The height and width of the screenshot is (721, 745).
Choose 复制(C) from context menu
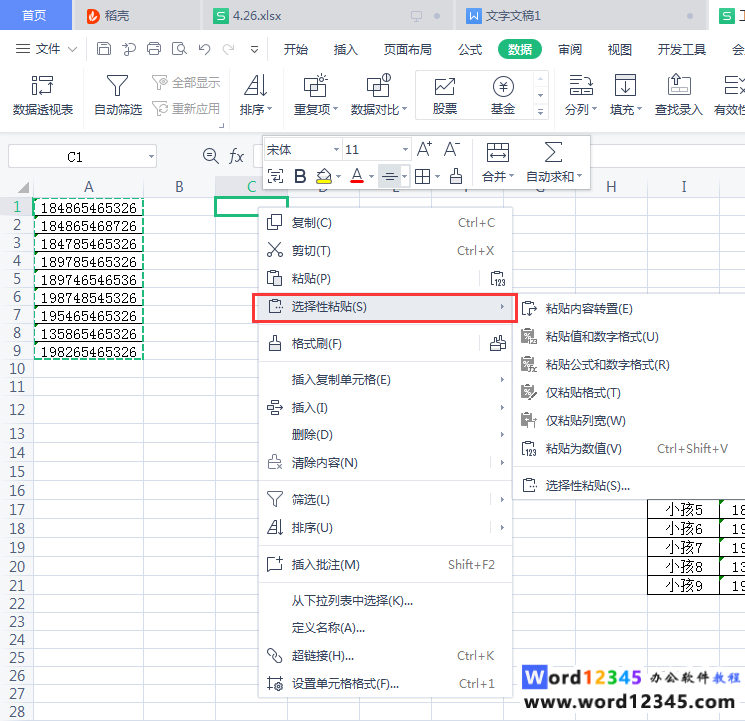tap(385, 222)
